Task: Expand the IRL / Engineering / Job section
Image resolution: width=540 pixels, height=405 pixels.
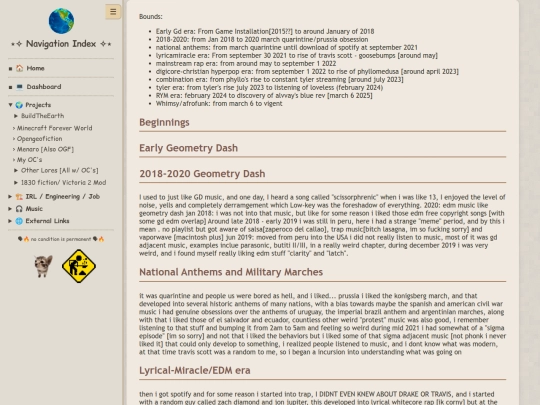Action: (x=10, y=197)
